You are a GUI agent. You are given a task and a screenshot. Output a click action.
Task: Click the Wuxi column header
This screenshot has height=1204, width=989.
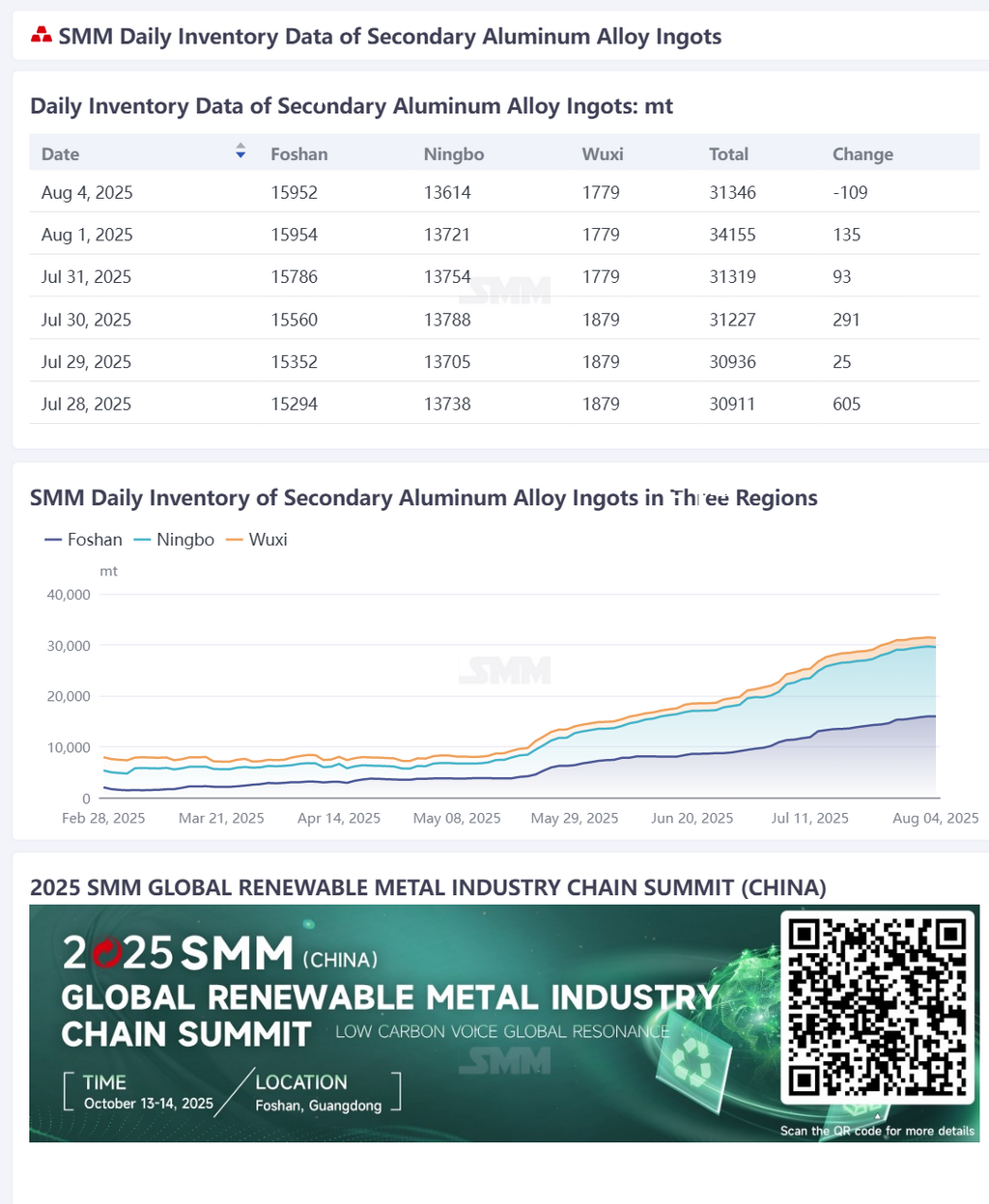pyautogui.click(x=603, y=154)
